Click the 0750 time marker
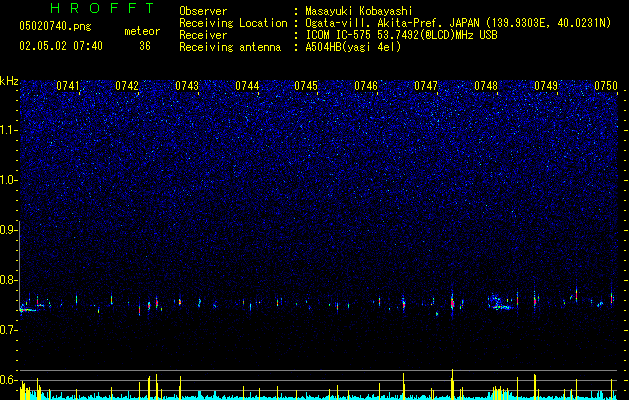The width and height of the screenshot is (629, 400). tap(606, 86)
